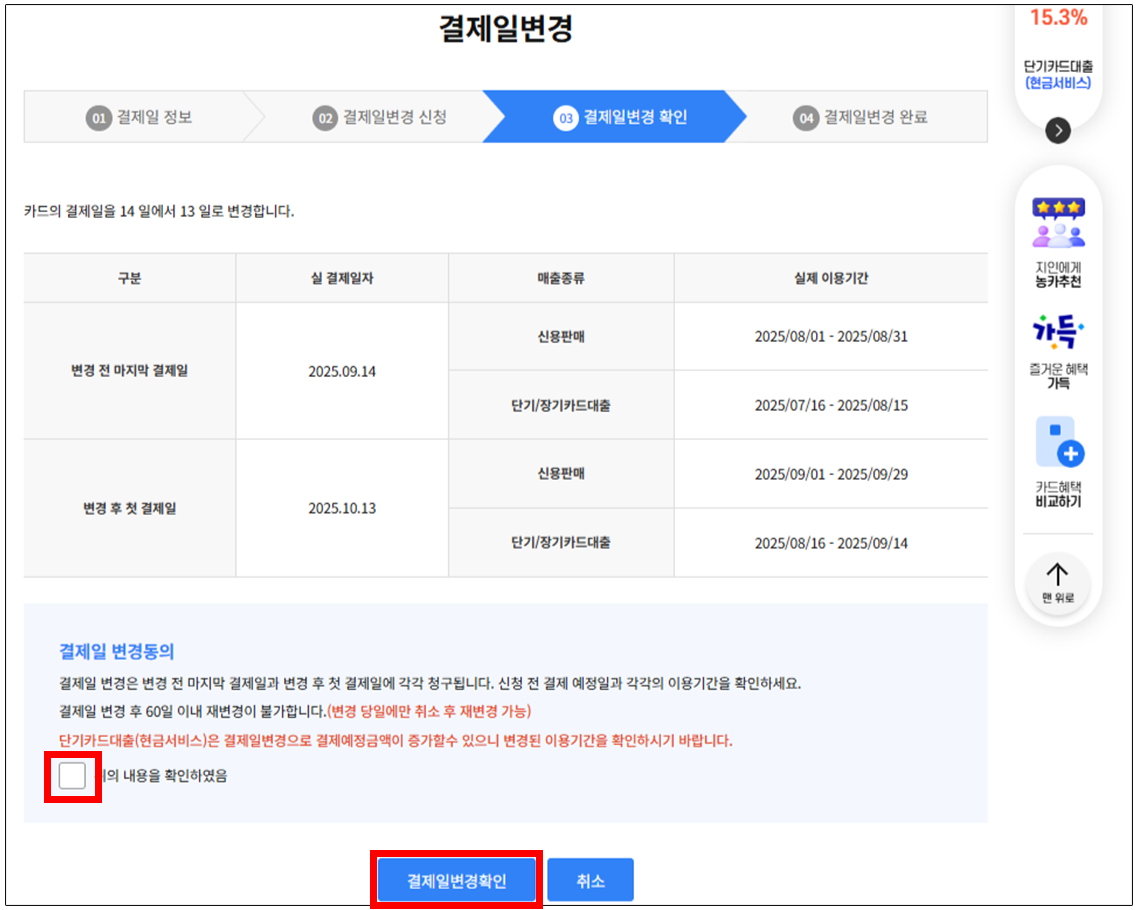The image size is (1138, 910).
Task: Select the 2025.10.13 payment date cell
Action: click(342, 508)
